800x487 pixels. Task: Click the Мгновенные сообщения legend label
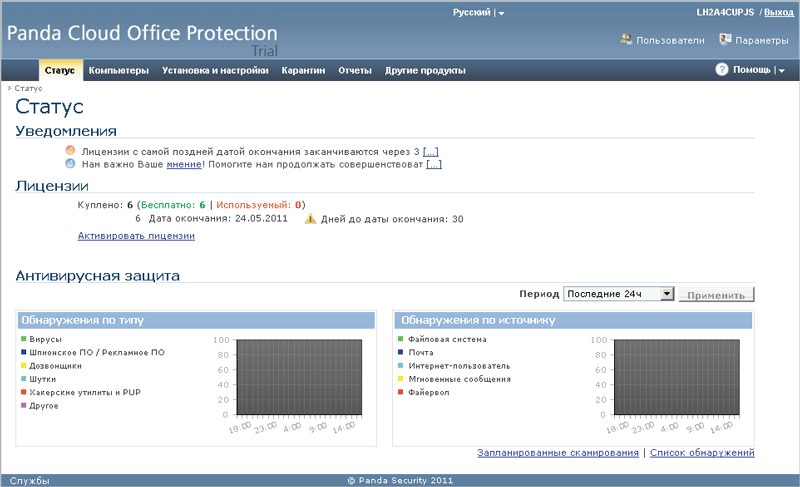(x=460, y=379)
